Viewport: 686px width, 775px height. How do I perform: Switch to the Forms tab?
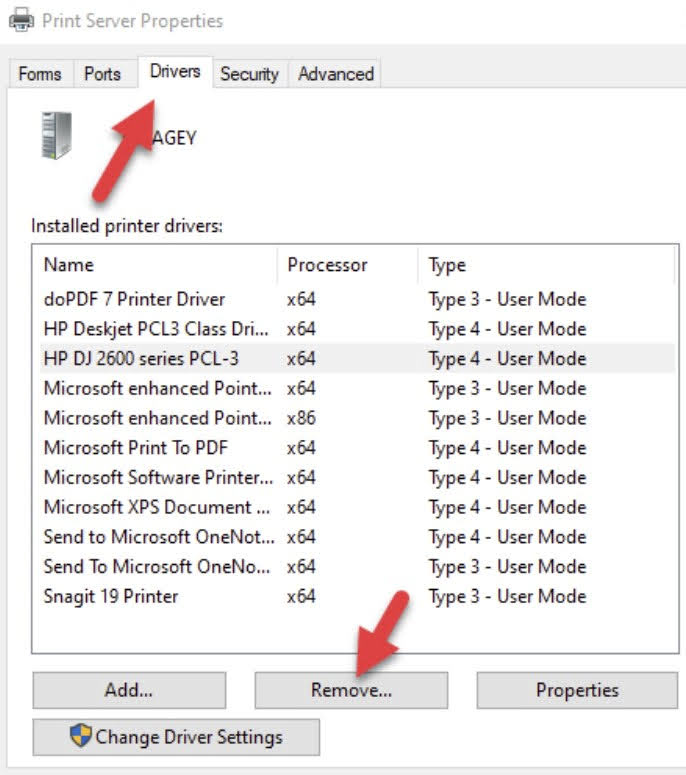(x=40, y=74)
